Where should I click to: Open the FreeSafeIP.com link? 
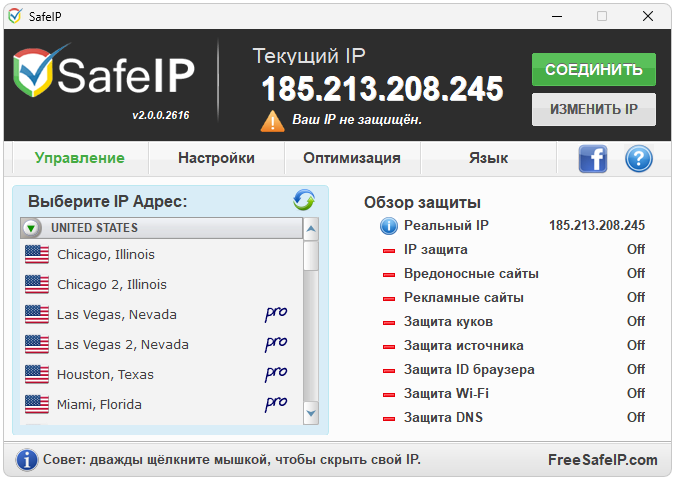pos(603,460)
